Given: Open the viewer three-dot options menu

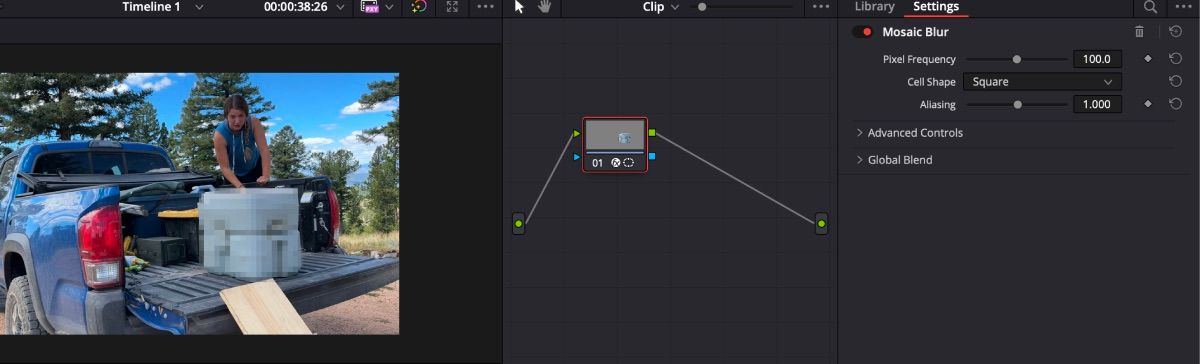Looking at the screenshot, I should (x=485, y=7).
